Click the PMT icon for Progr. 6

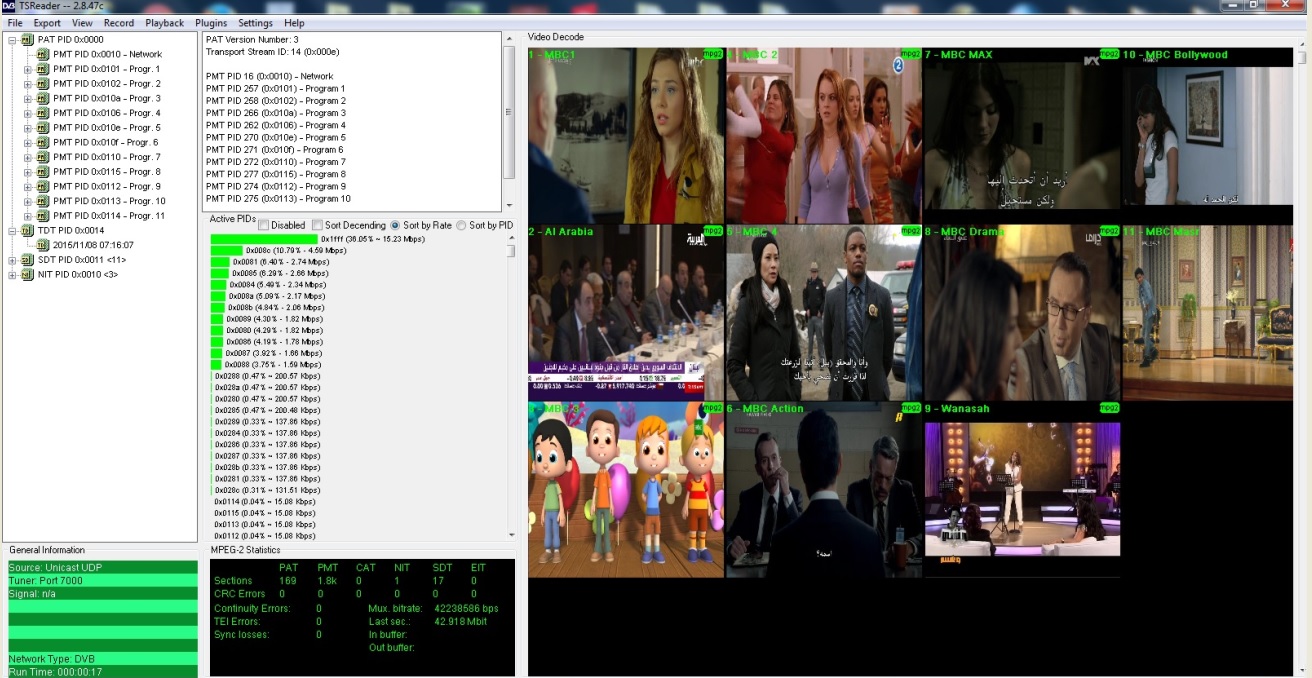coord(43,142)
